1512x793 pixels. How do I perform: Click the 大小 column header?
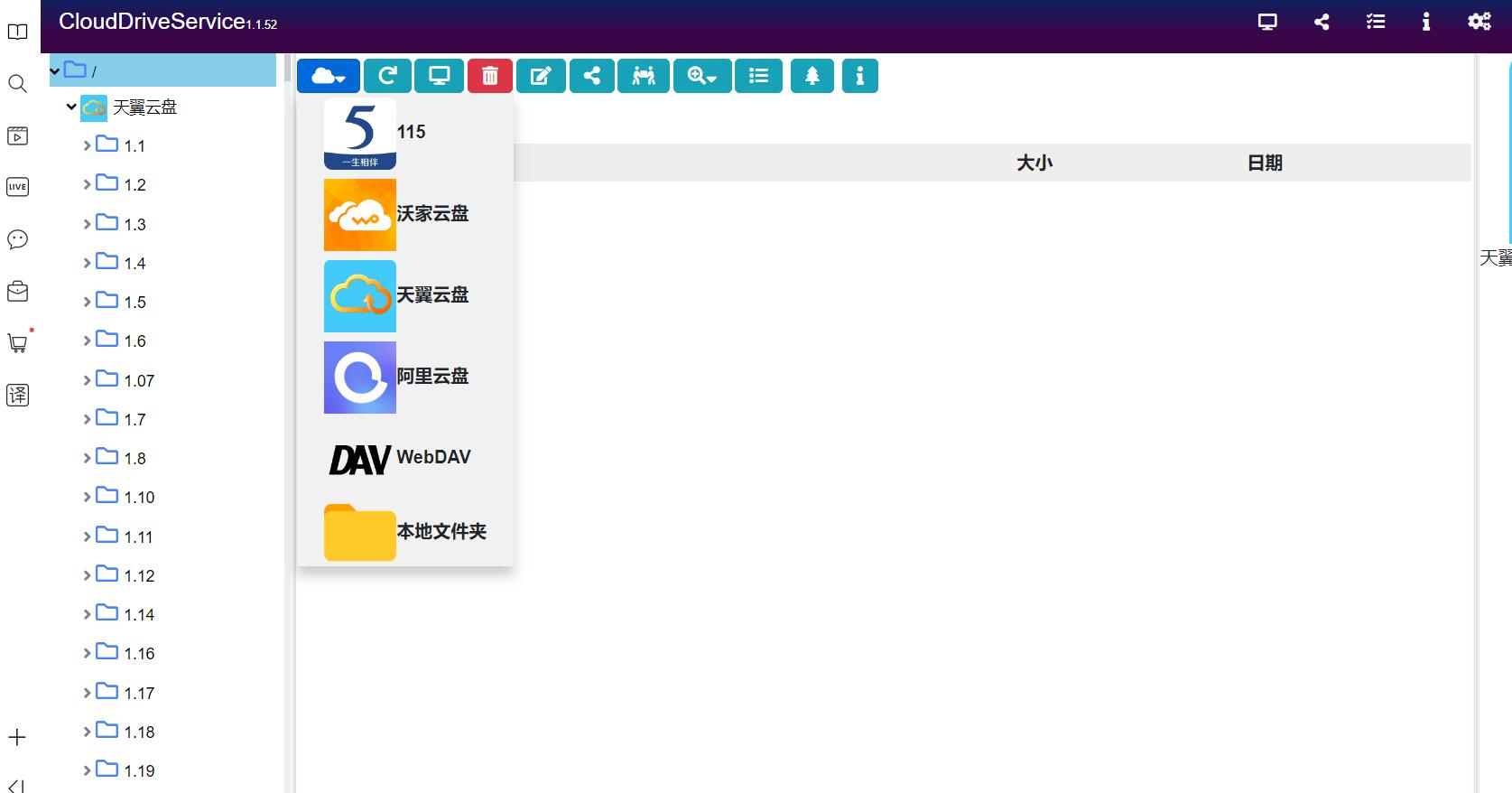click(x=1034, y=163)
